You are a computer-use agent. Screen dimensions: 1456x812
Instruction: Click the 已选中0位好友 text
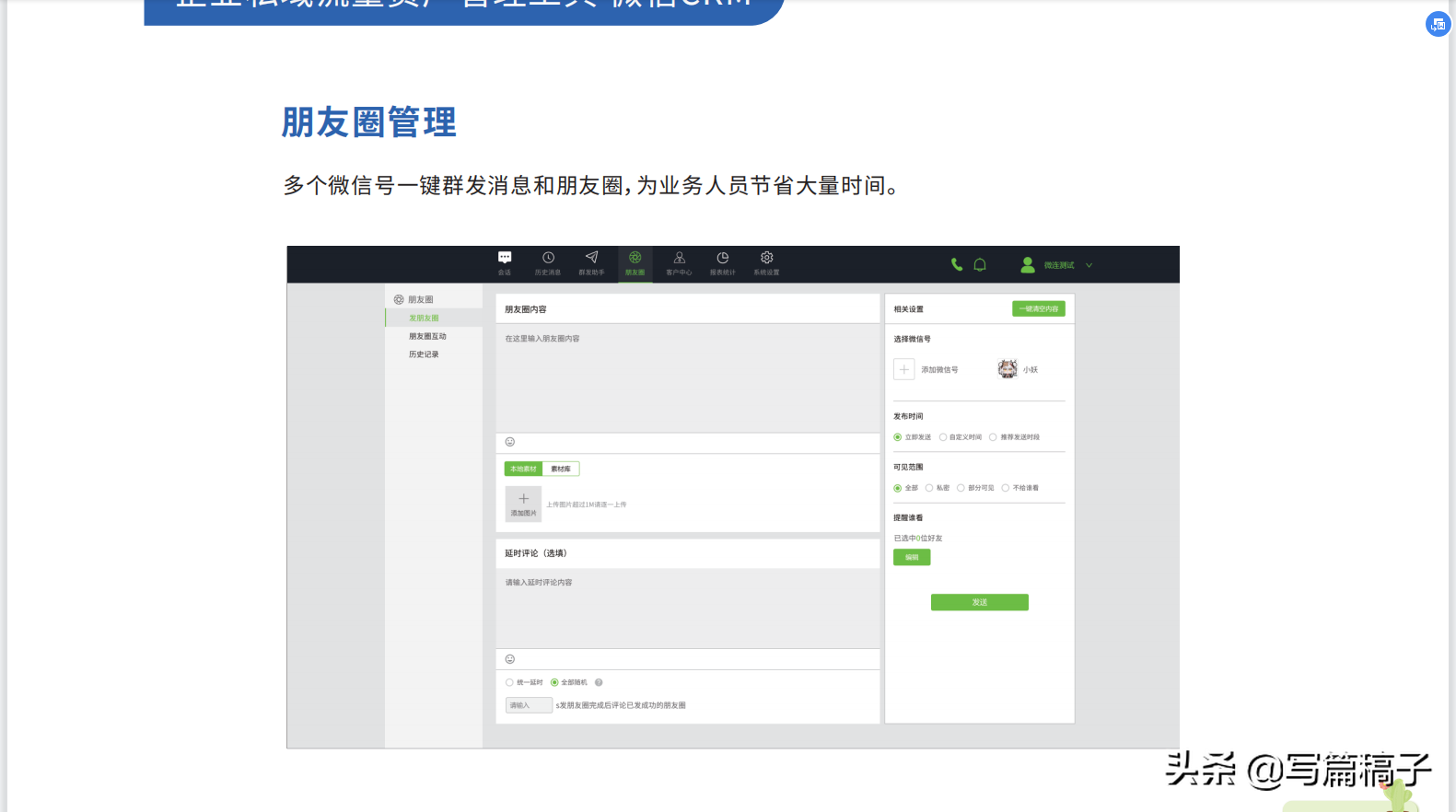pyautogui.click(x=918, y=539)
